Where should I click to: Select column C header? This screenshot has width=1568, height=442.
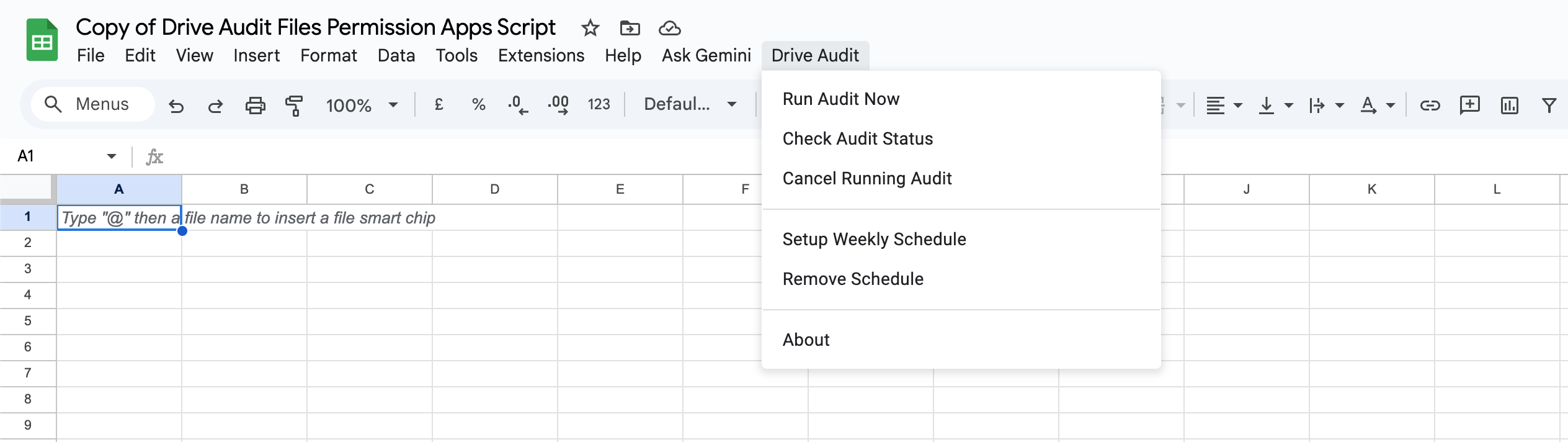pyautogui.click(x=370, y=189)
